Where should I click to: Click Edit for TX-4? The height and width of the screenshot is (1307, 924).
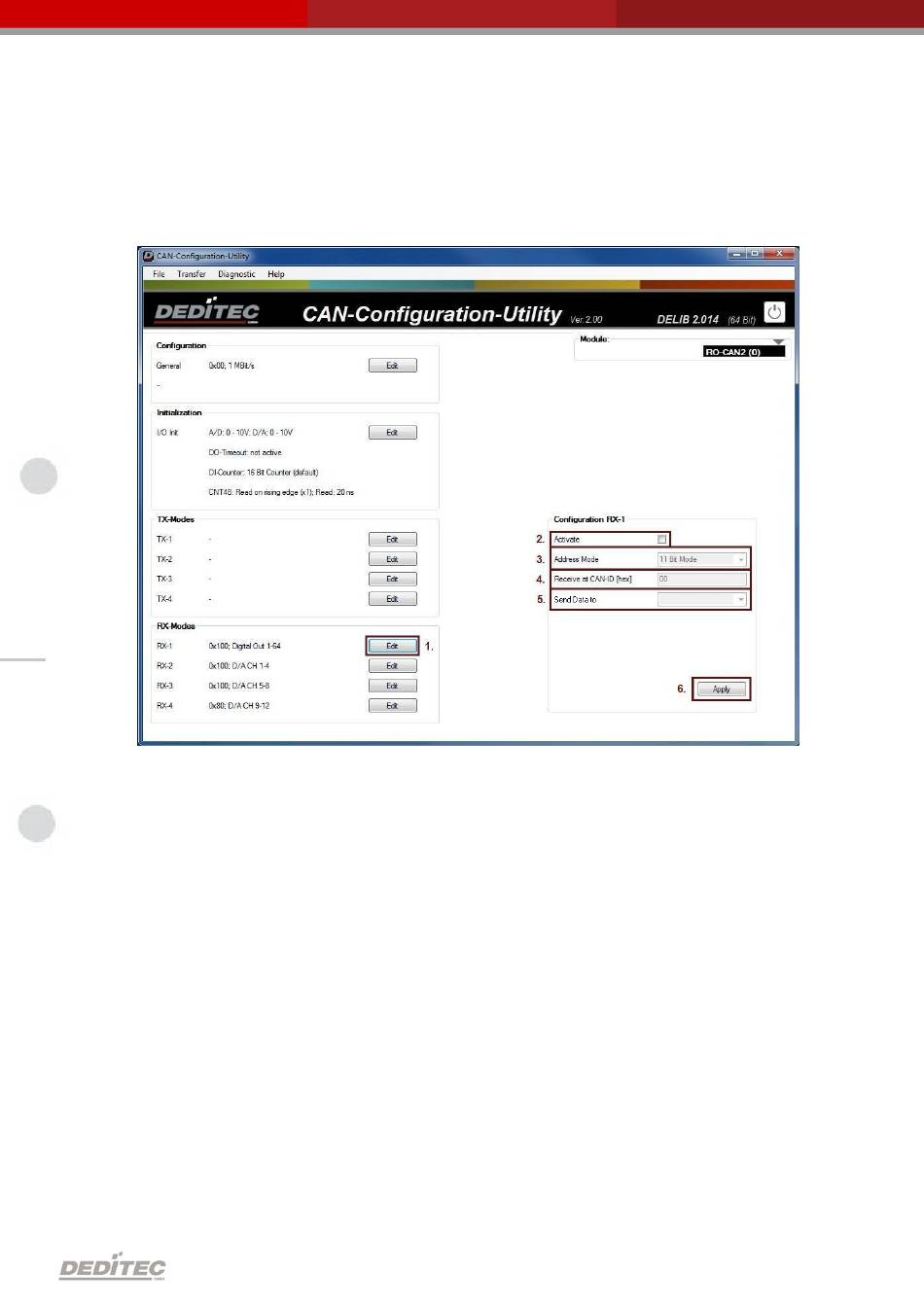tap(392, 599)
